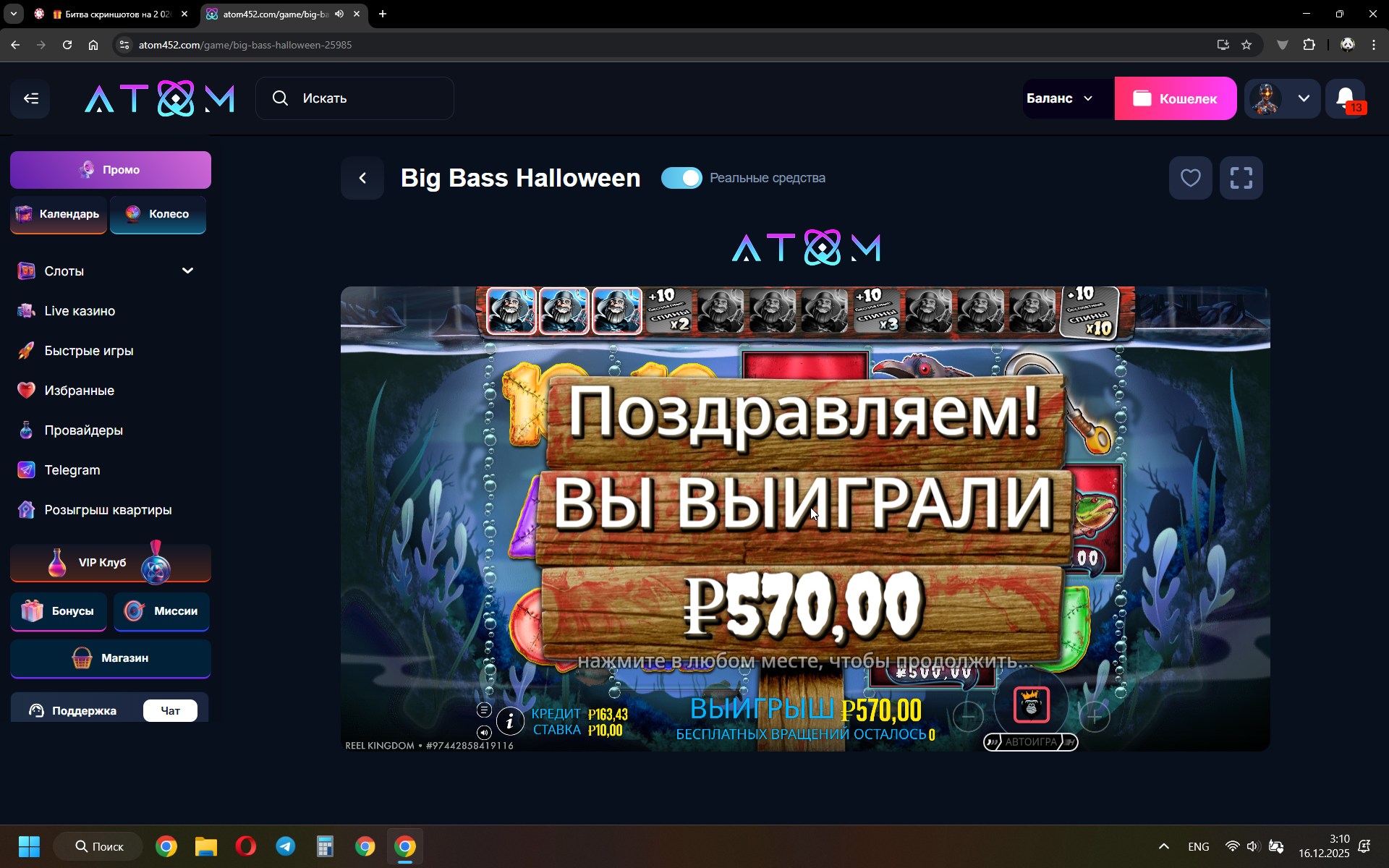Open the Live казино menu item

click(x=80, y=311)
